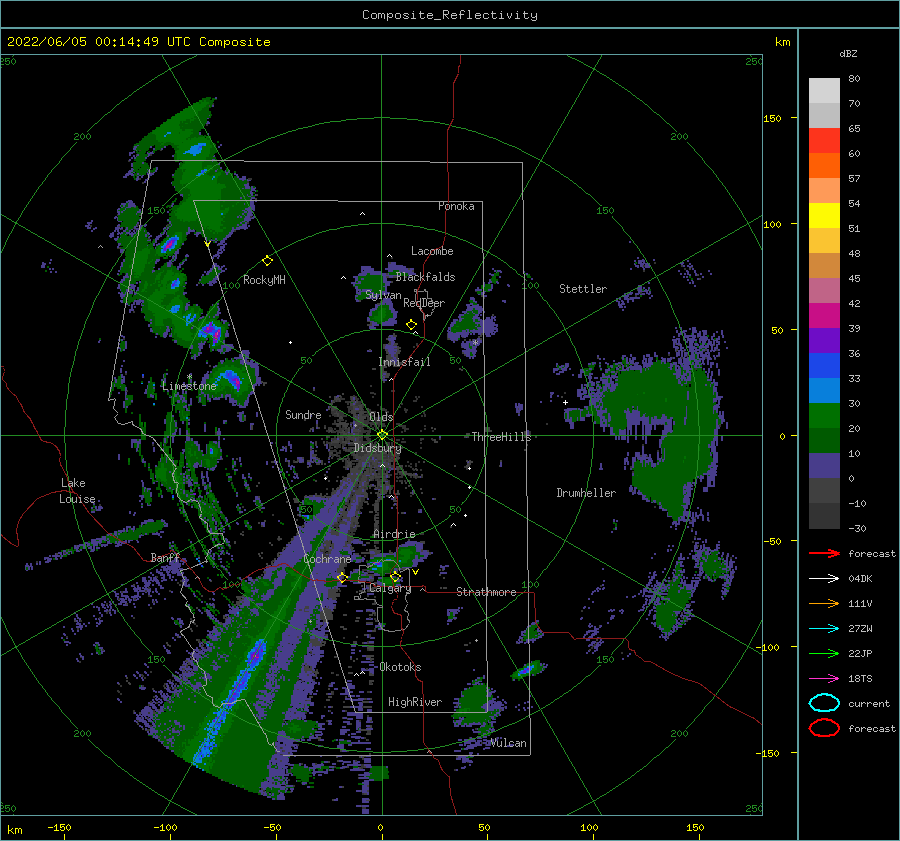Image resolution: width=900 pixels, height=841 pixels.
Task: Click the cyan 27ZW arrow icon
Action: [824, 629]
